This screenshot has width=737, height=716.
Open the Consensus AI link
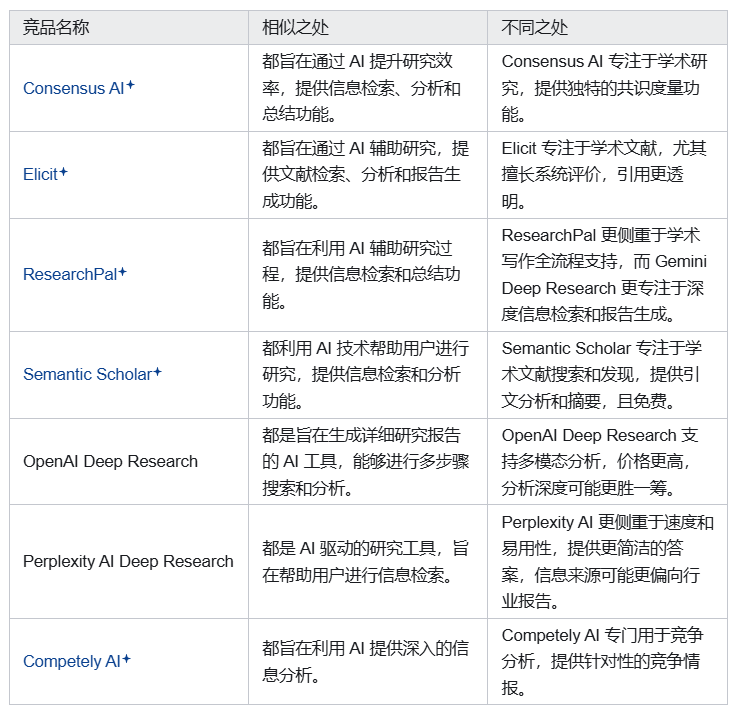pos(73,88)
